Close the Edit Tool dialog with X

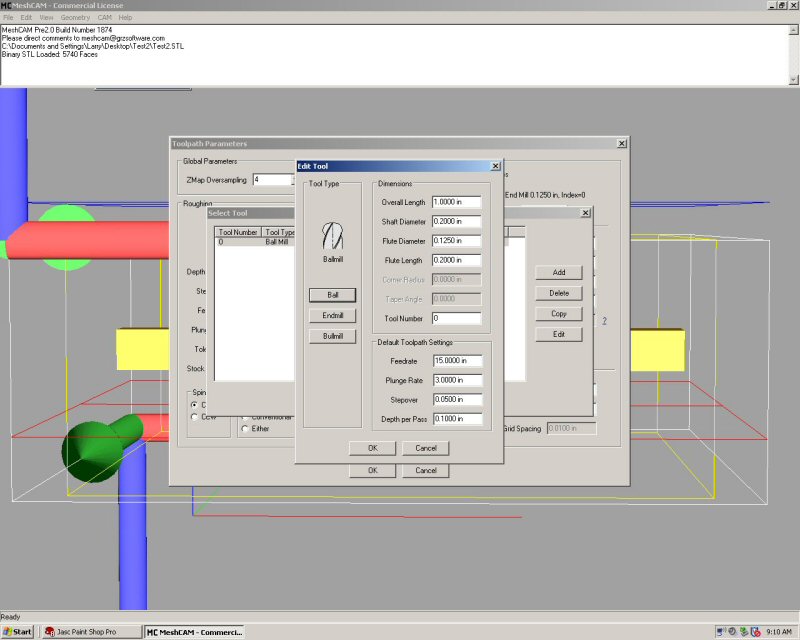click(x=495, y=166)
